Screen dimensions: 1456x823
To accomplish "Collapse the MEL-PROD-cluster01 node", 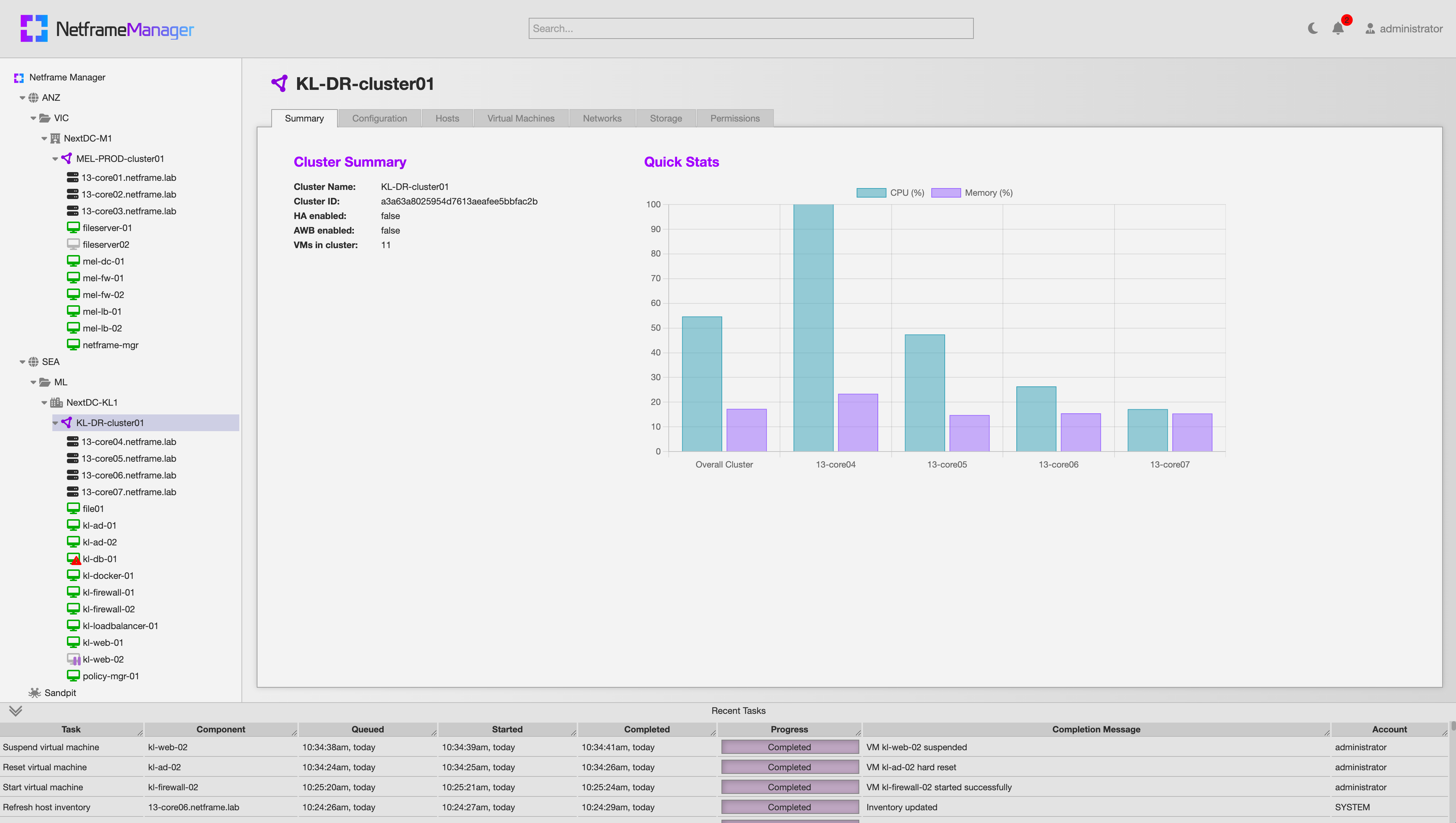I will click(55, 159).
